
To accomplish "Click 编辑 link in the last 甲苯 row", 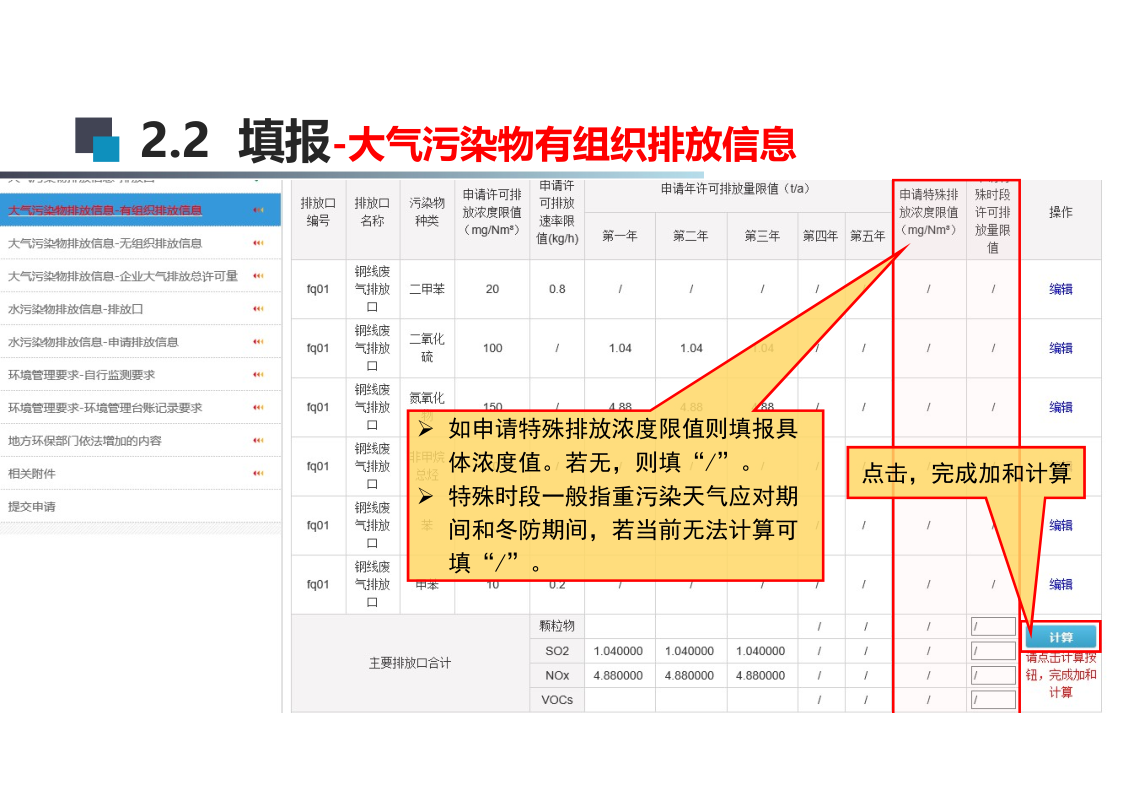I will click(x=1061, y=585).
